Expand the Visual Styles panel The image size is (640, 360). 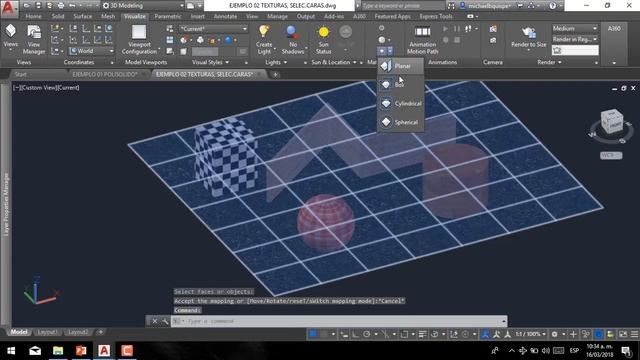tap(210, 62)
